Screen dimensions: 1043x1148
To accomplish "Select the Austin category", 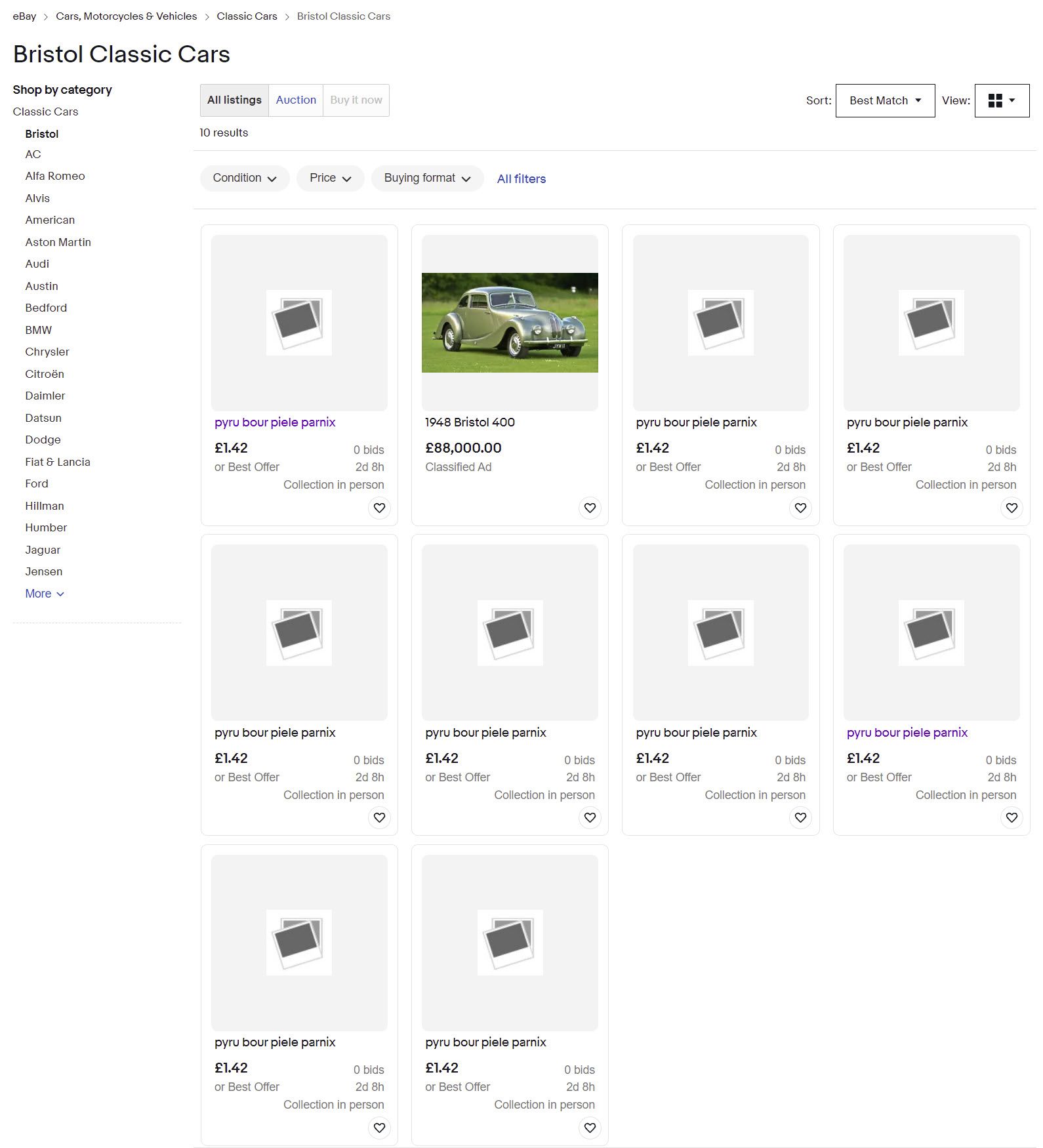I will [41, 286].
